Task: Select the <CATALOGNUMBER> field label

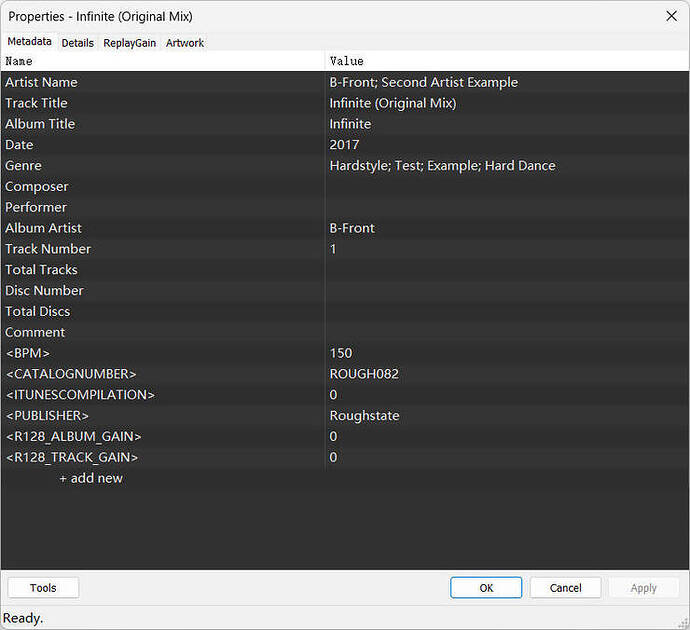Action: (x=71, y=374)
